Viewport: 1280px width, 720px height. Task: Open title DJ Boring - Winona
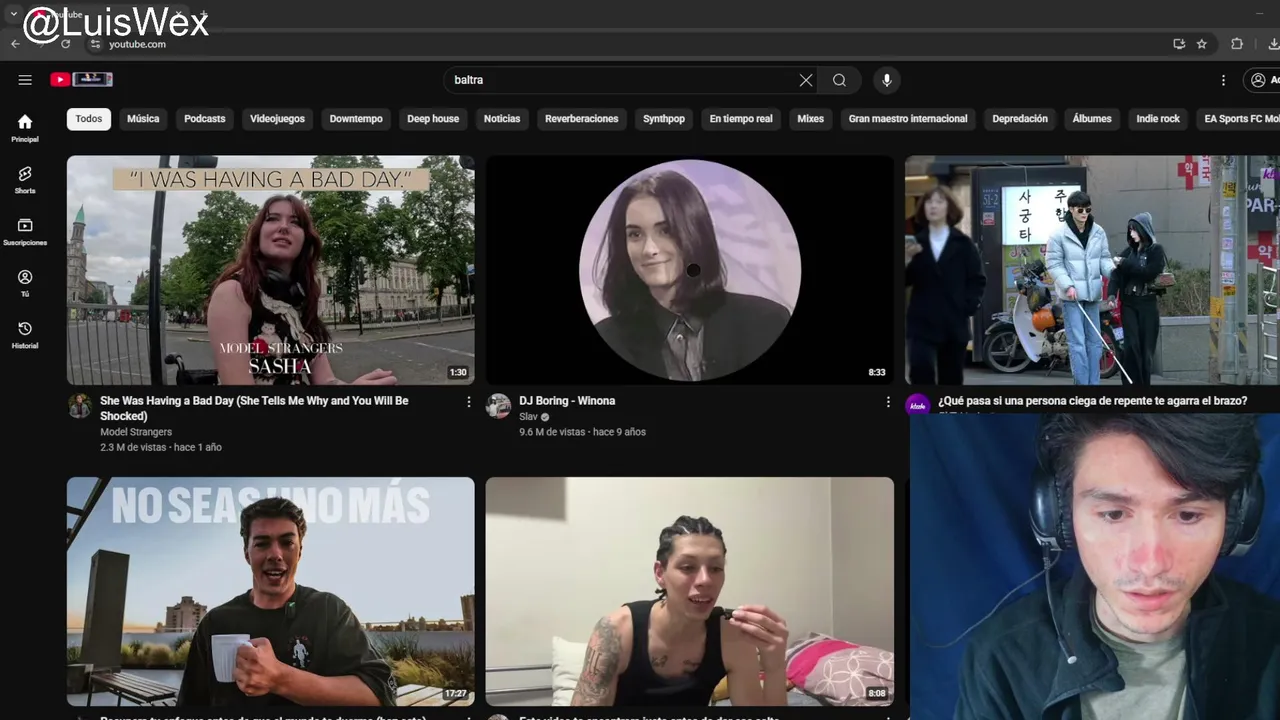[x=567, y=401]
